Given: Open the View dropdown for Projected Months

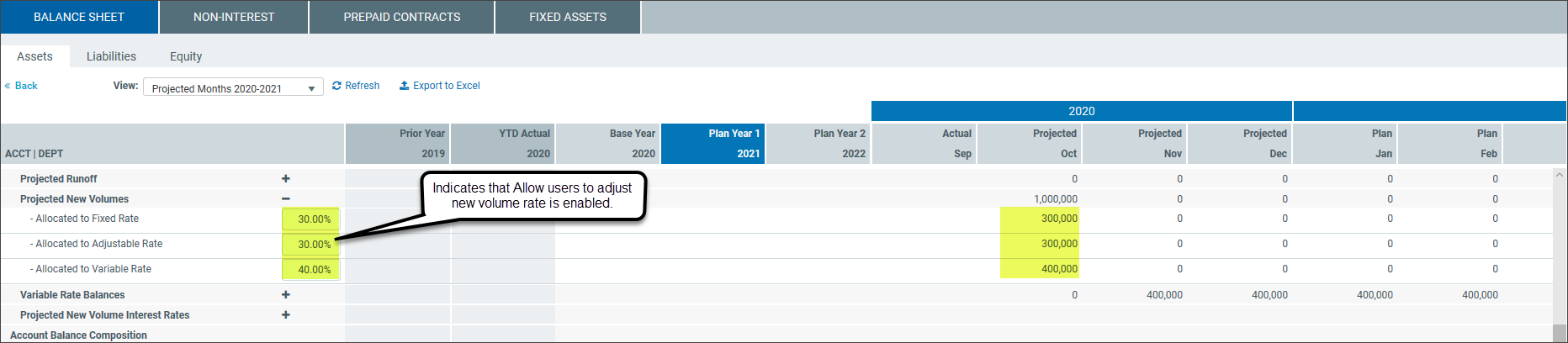Looking at the screenshot, I should 233,87.
